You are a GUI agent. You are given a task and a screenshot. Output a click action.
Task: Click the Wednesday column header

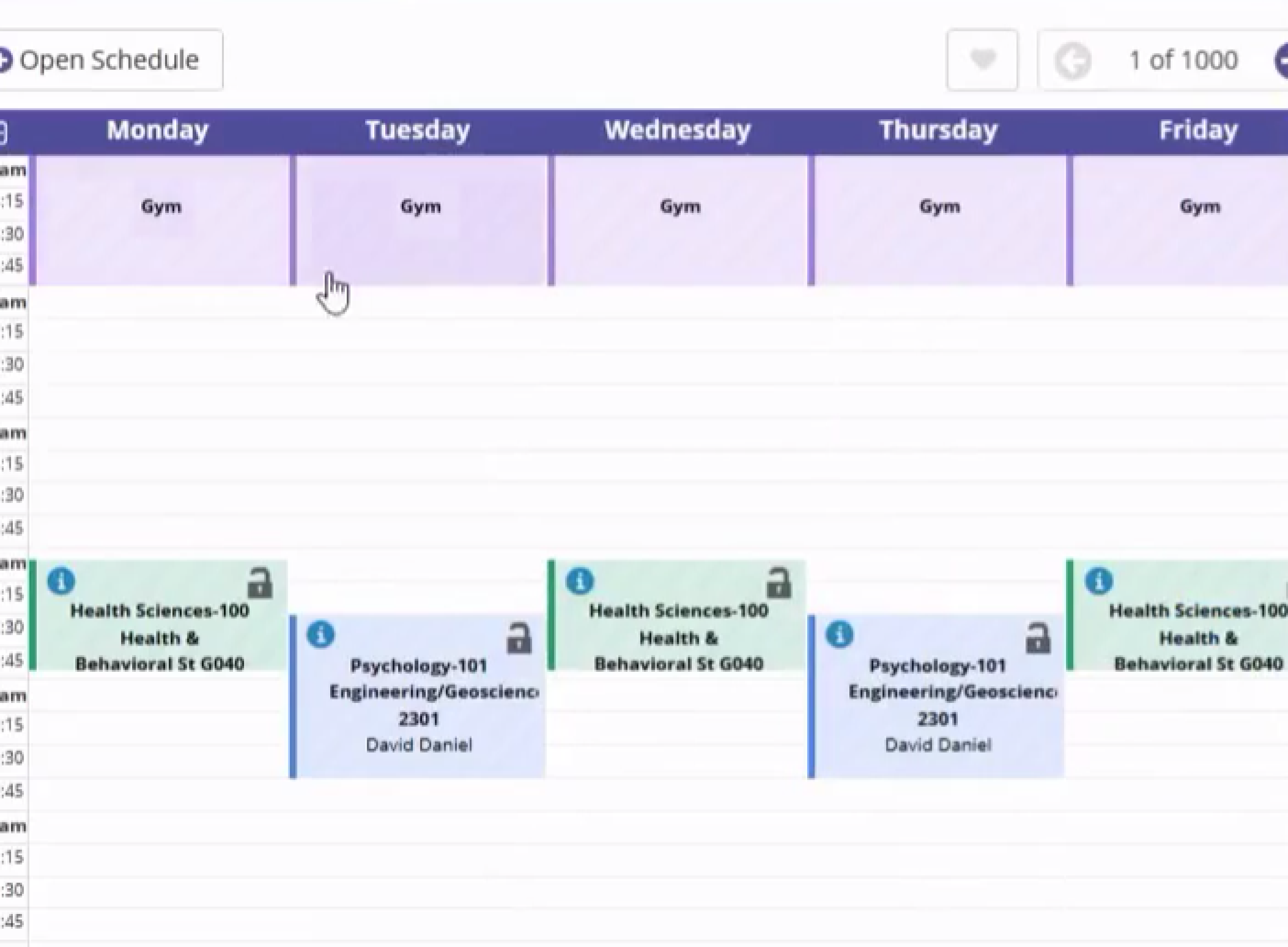point(678,130)
